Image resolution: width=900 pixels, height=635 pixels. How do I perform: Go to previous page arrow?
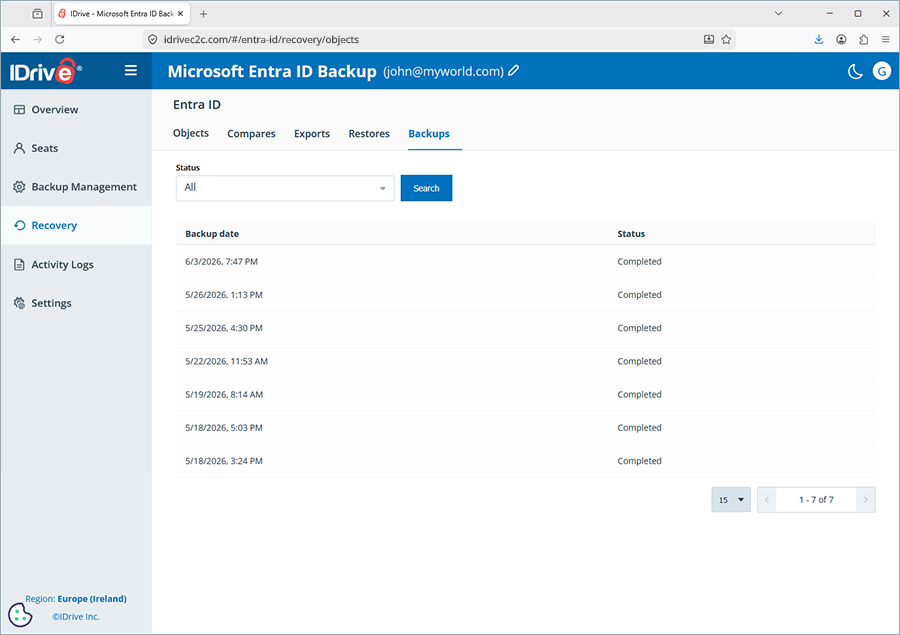[767, 500]
